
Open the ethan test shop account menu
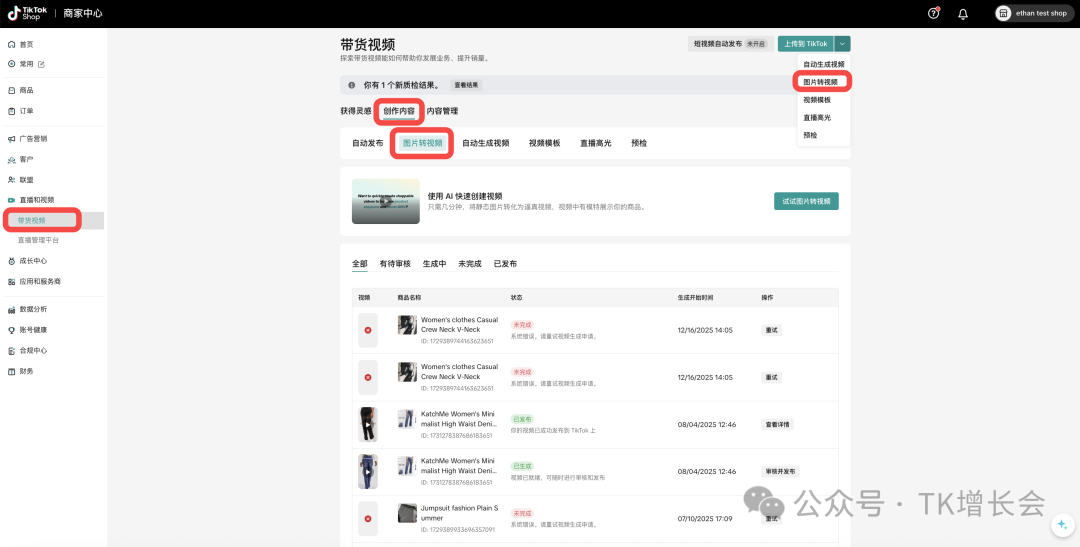click(1032, 13)
